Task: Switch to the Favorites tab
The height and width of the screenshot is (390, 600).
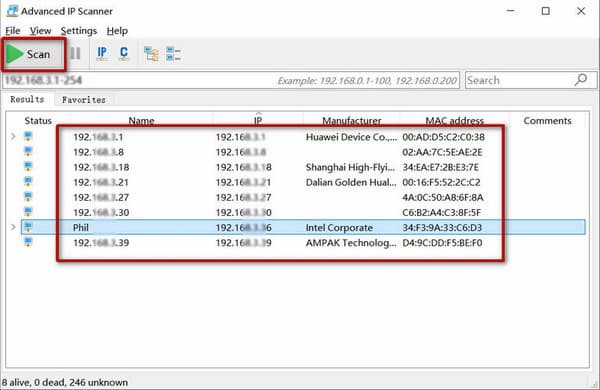Action: click(x=84, y=100)
